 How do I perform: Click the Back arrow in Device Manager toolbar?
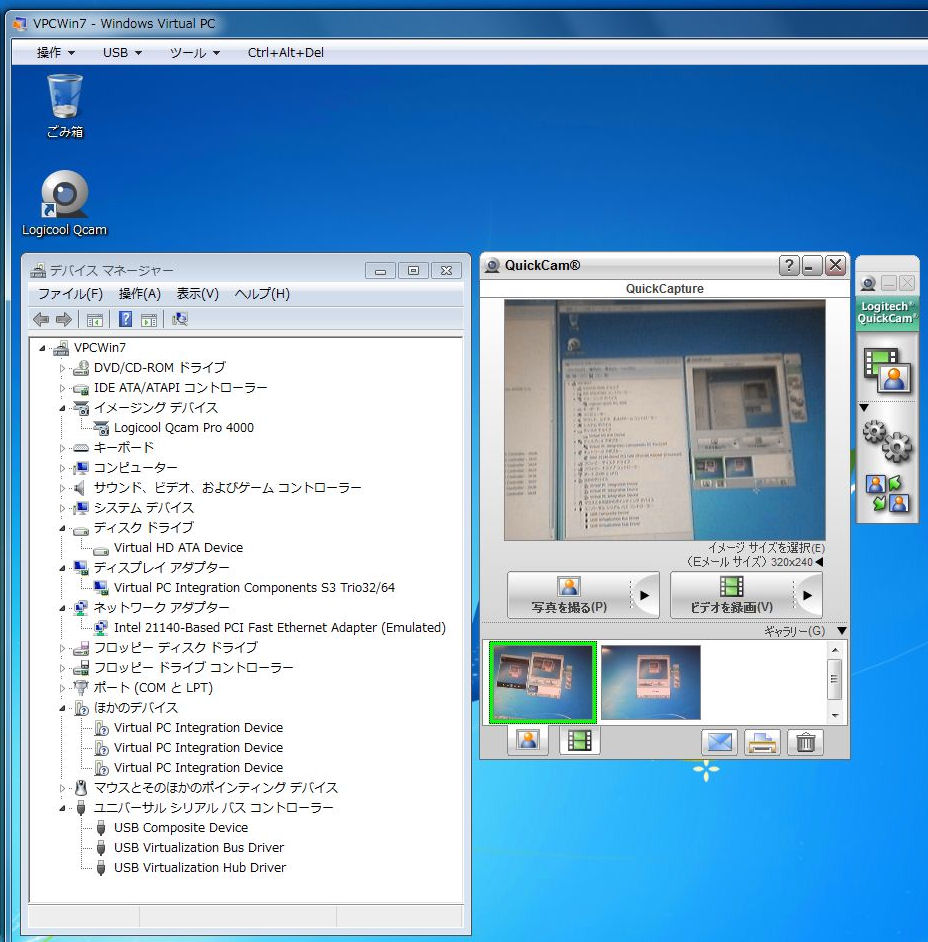(41, 320)
